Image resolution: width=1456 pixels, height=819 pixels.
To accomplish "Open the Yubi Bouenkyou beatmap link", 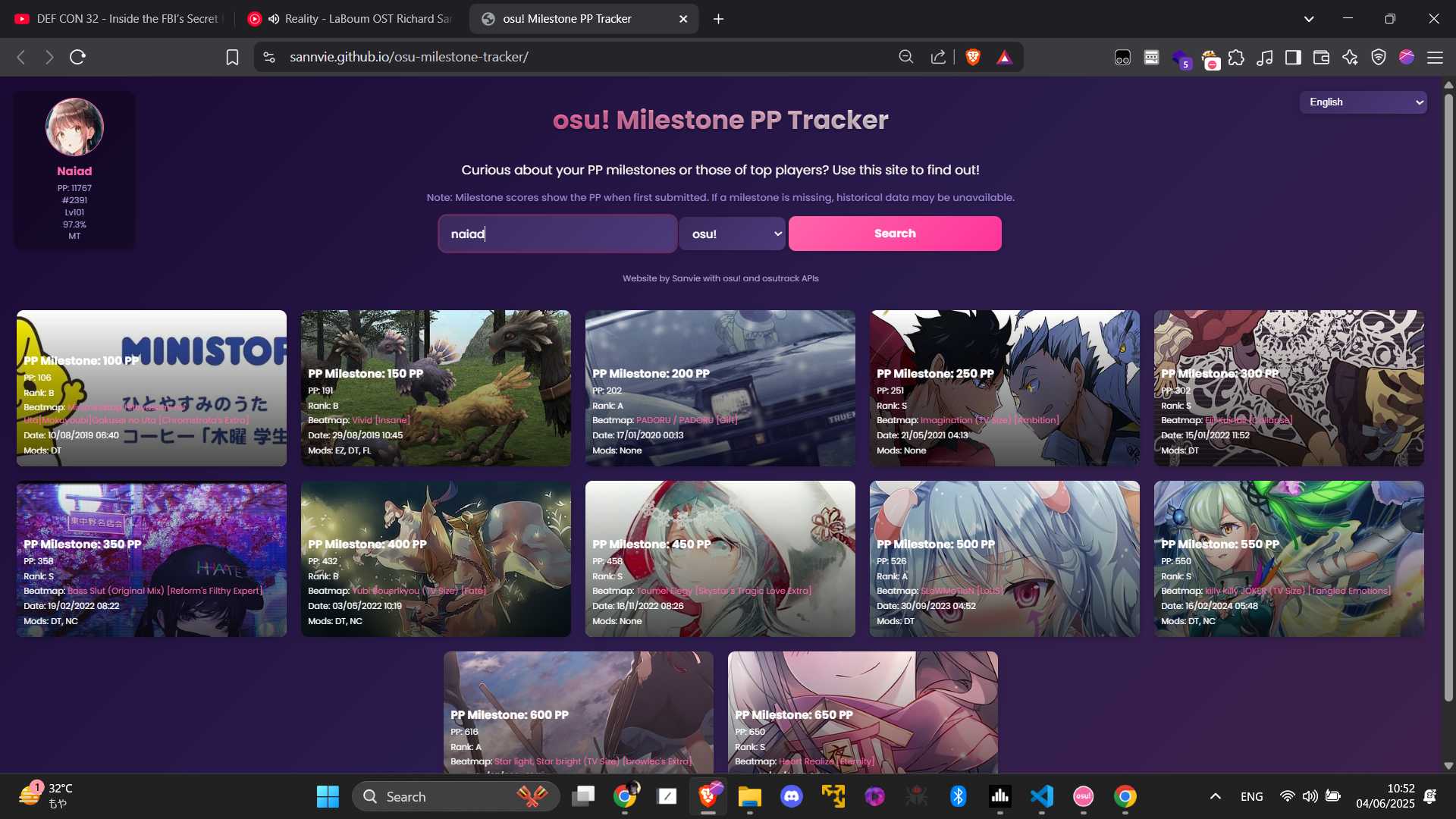I will coord(419,591).
